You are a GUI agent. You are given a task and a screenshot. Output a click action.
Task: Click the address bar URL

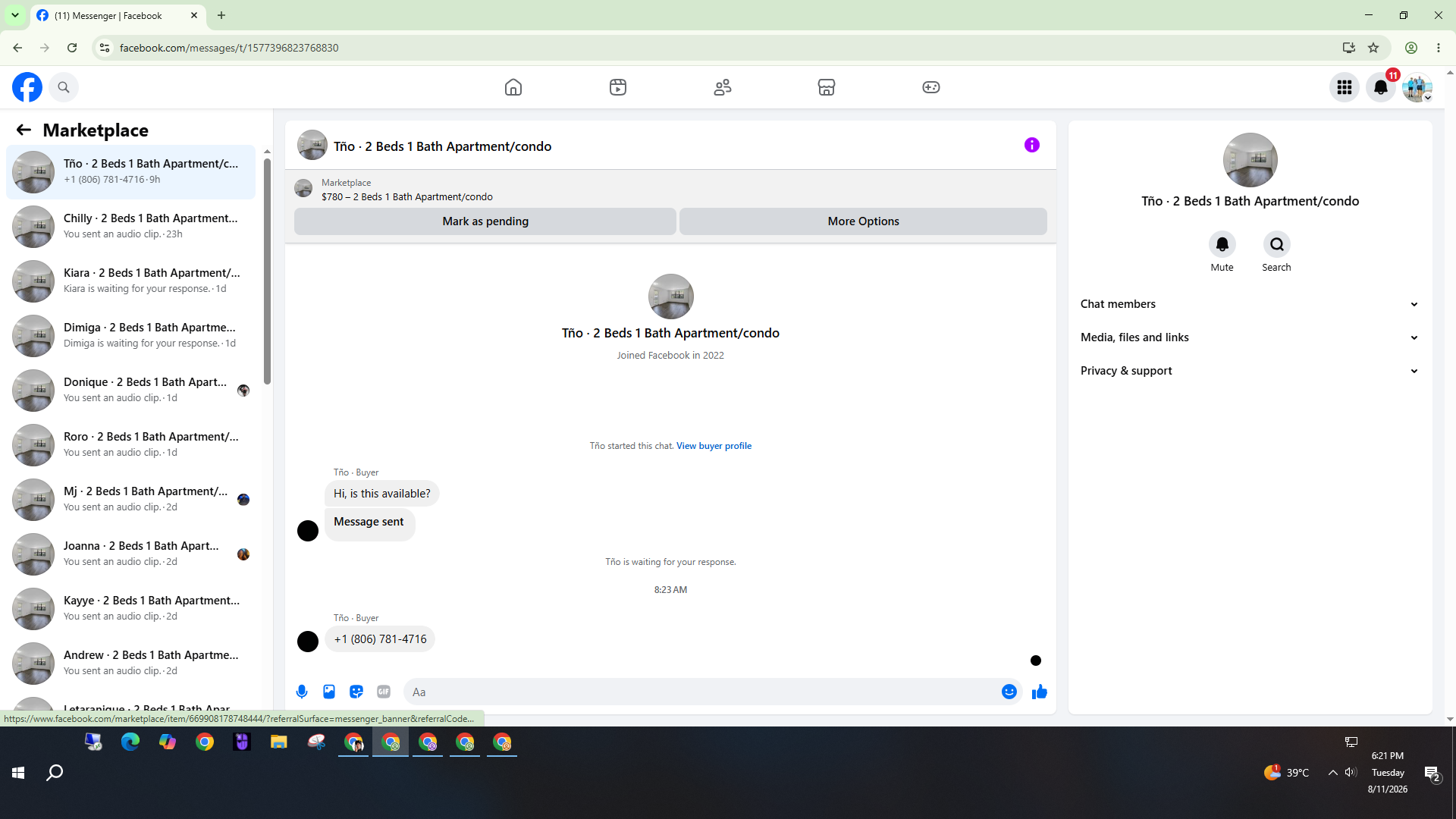(x=229, y=48)
